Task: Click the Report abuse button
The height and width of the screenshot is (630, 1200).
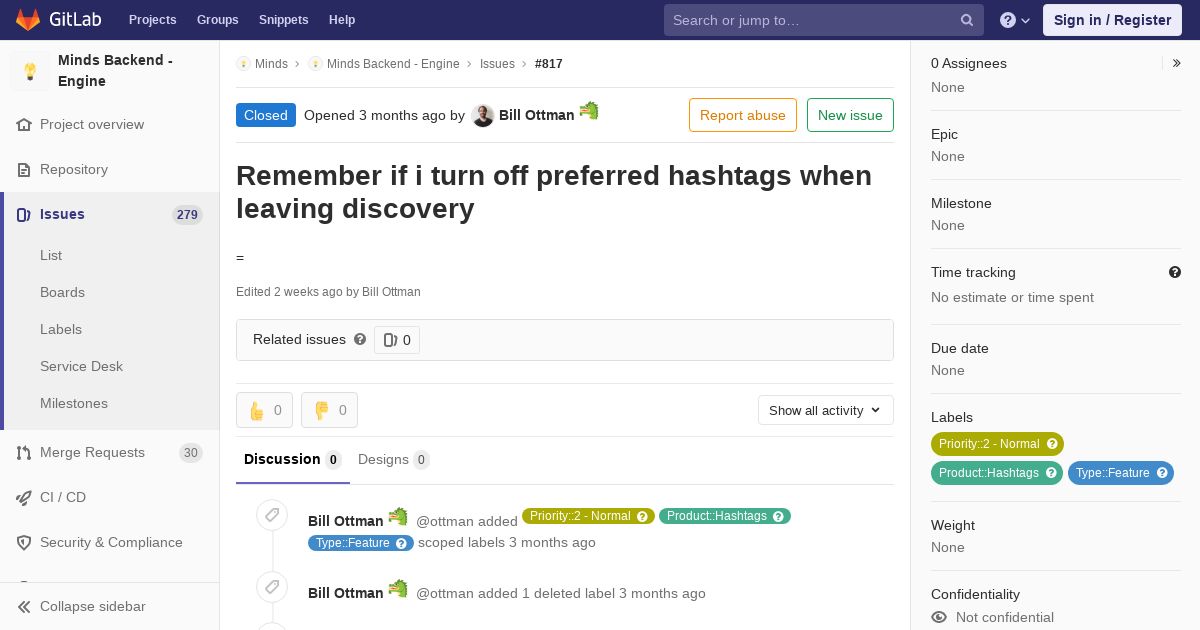Action: tap(743, 115)
